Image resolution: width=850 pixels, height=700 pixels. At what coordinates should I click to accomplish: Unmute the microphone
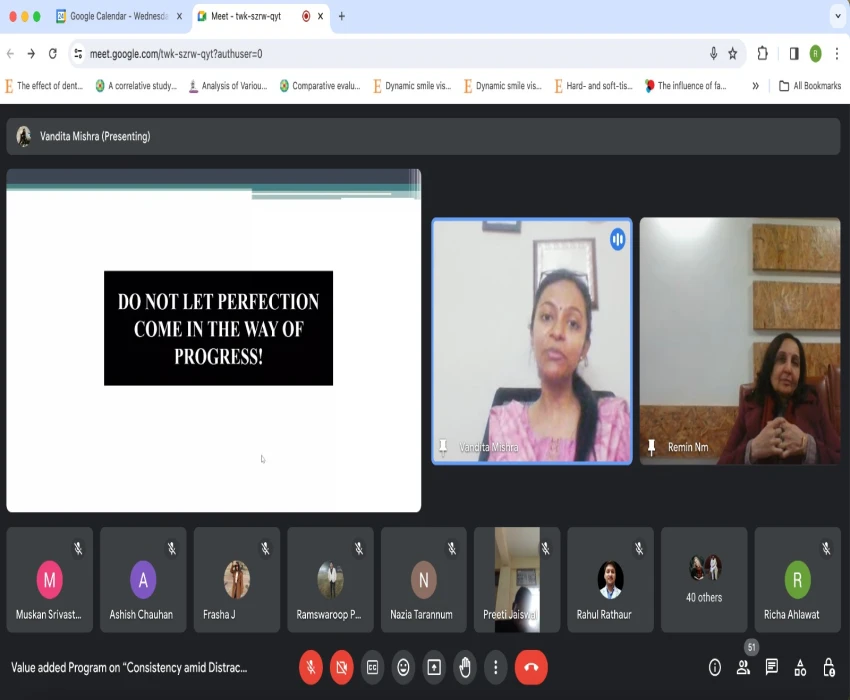[311, 667]
